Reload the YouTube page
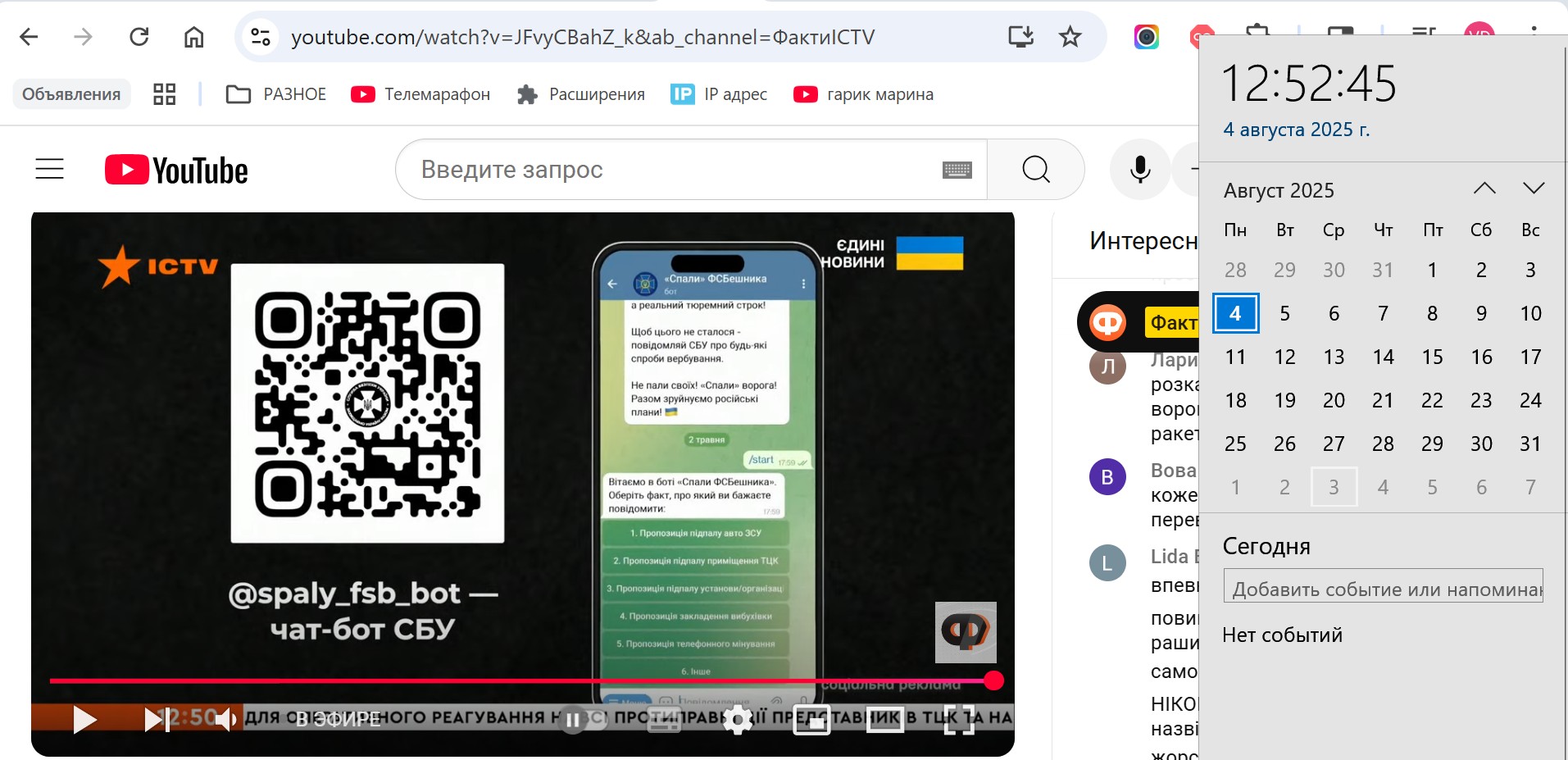 click(x=139, y=37)
